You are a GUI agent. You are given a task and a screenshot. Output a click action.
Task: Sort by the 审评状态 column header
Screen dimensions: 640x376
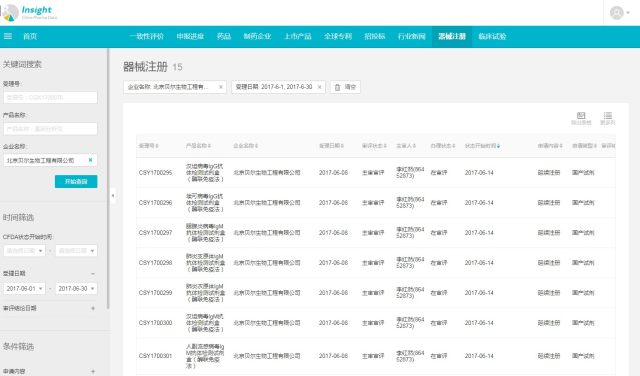click(x=374, y=146)
